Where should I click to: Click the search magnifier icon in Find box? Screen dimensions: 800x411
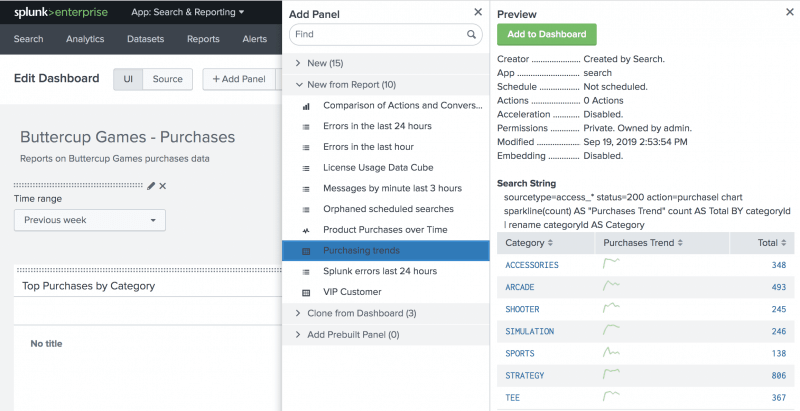tap(471, 35)
